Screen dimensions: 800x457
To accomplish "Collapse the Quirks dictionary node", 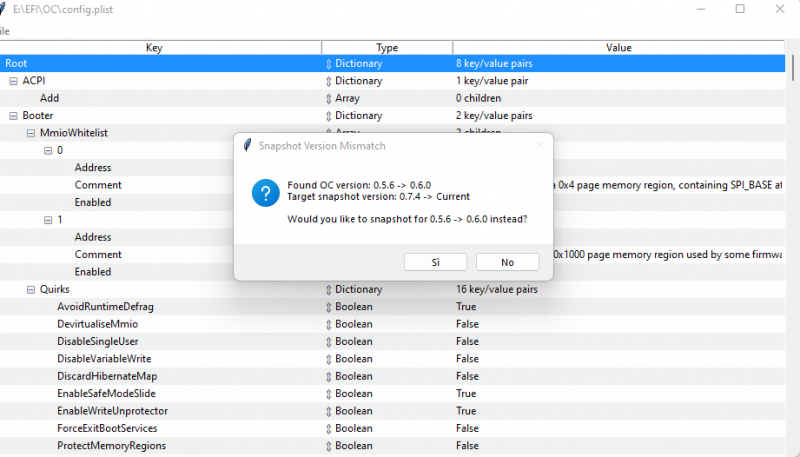I will coord(31,290).
